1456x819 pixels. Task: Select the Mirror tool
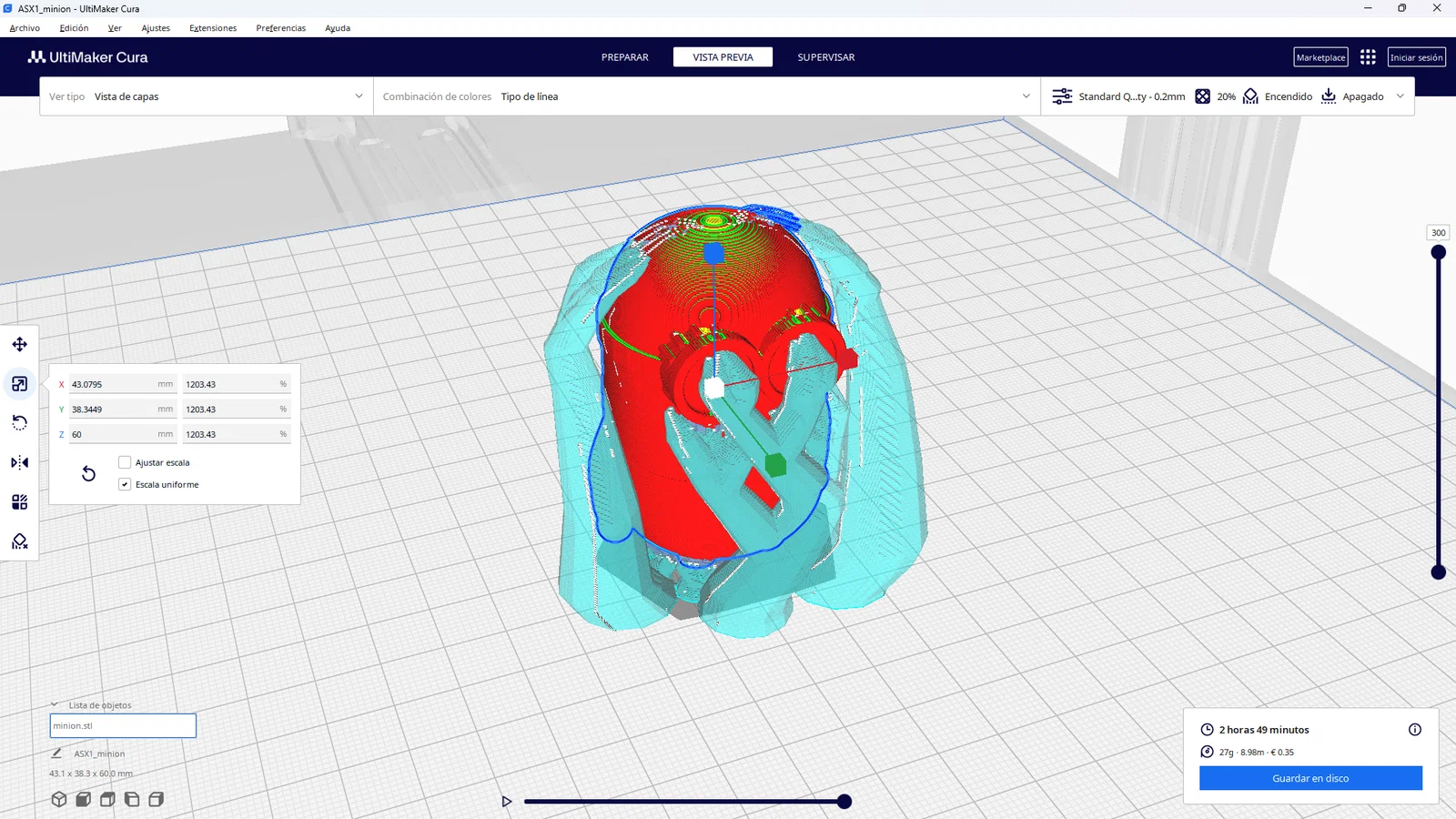tap(19, 462)
